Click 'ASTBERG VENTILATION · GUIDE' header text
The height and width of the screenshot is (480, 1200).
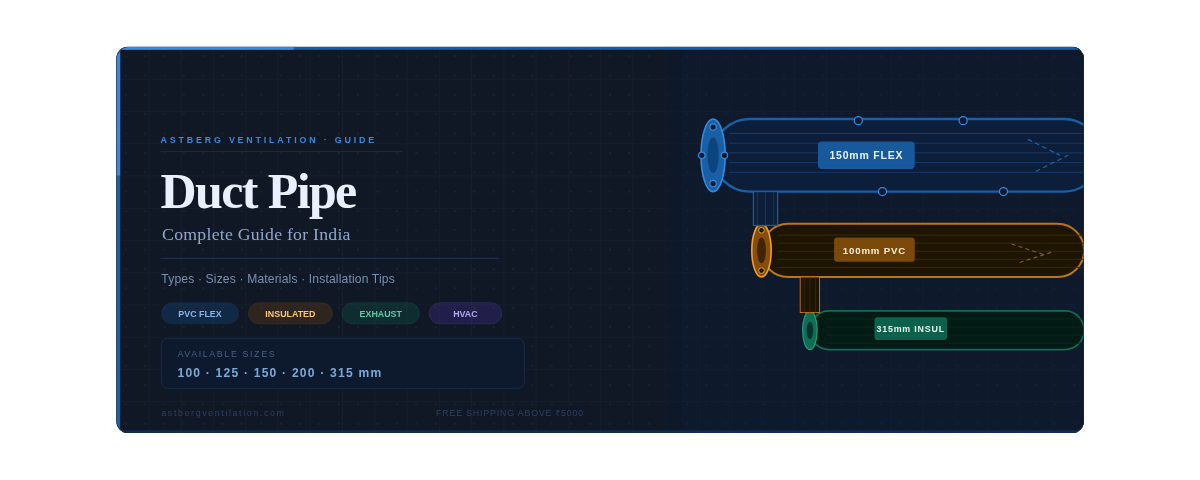coord(268,140)
